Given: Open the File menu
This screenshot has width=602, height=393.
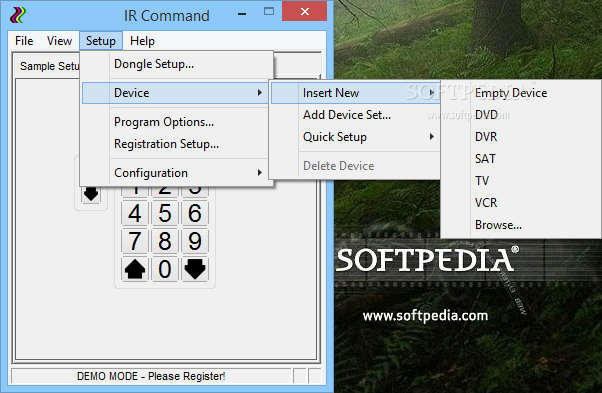Looking at the screenshot, I should click(x=24, y=41).
